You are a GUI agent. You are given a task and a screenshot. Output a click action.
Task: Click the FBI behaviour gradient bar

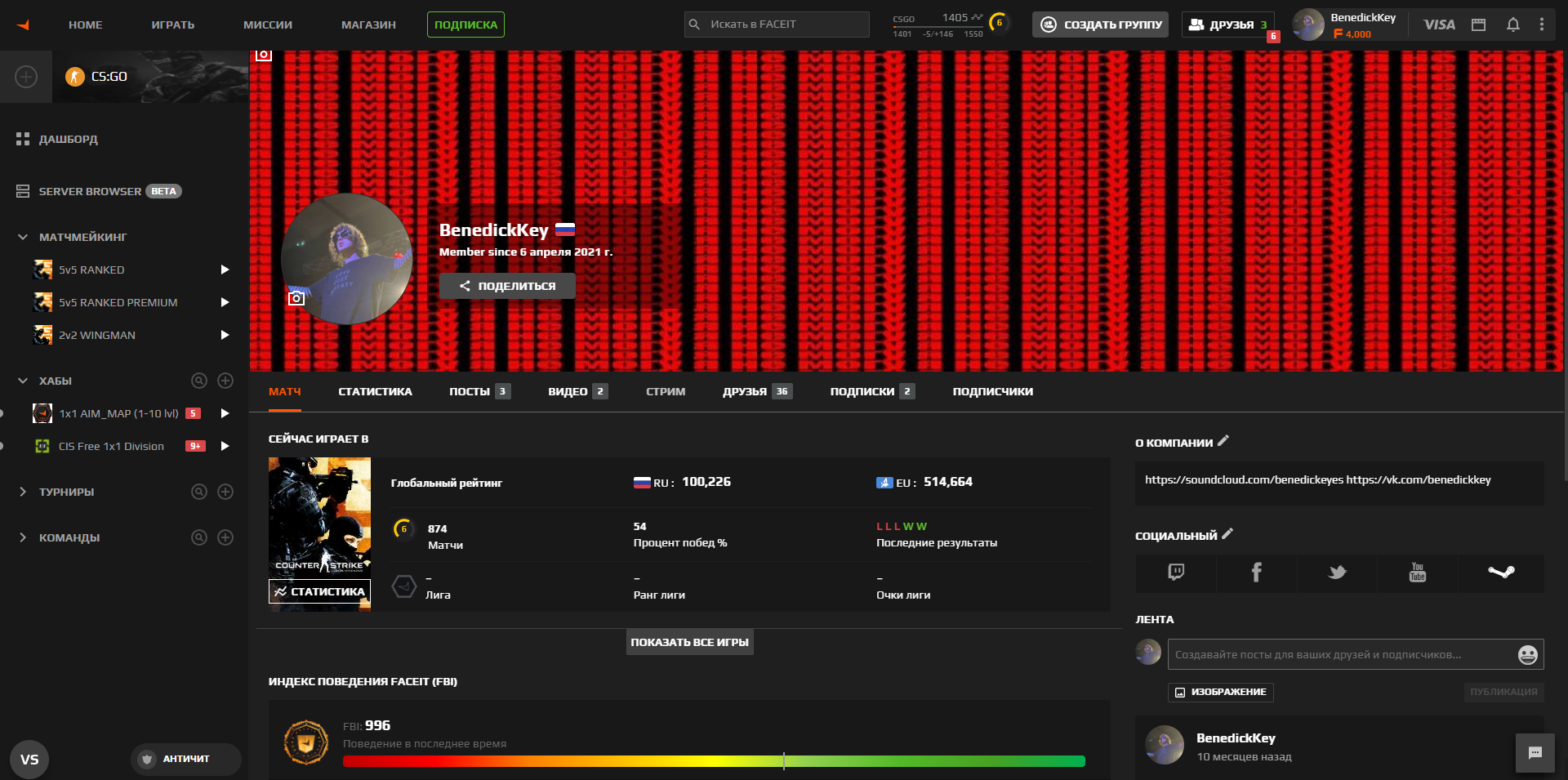tap(714, 761)
